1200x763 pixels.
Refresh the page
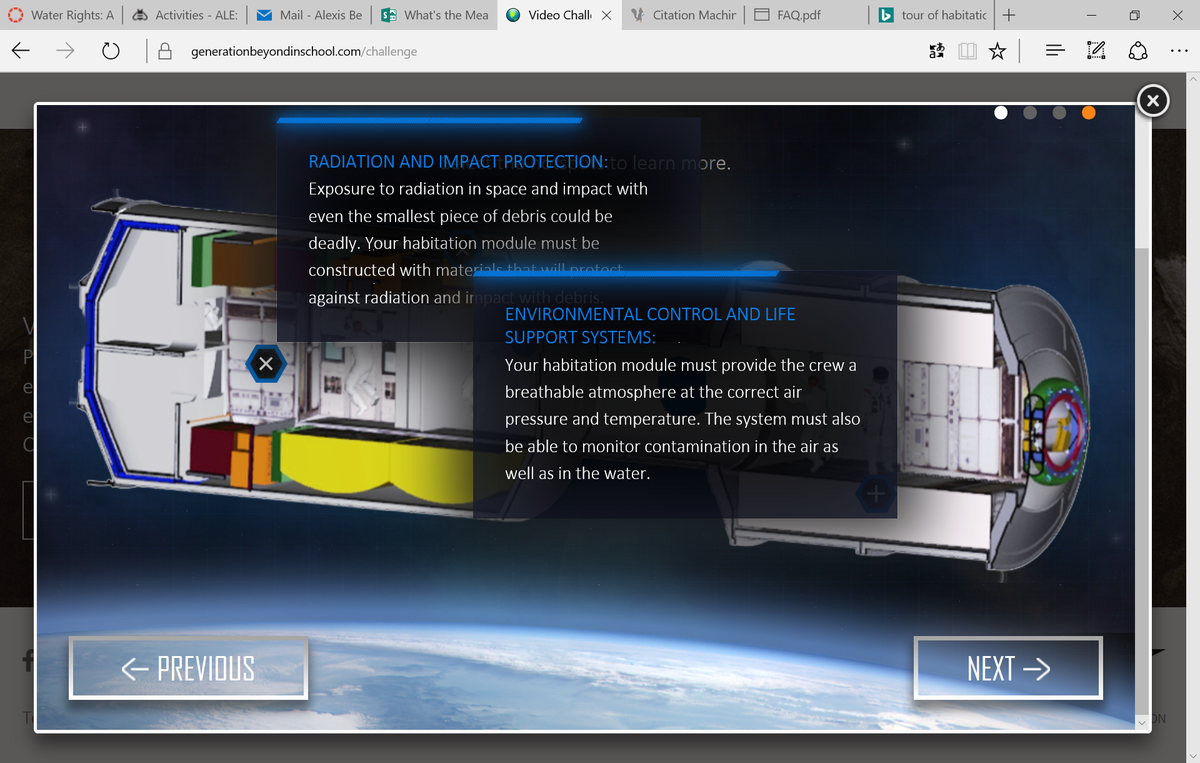[111, 51]
